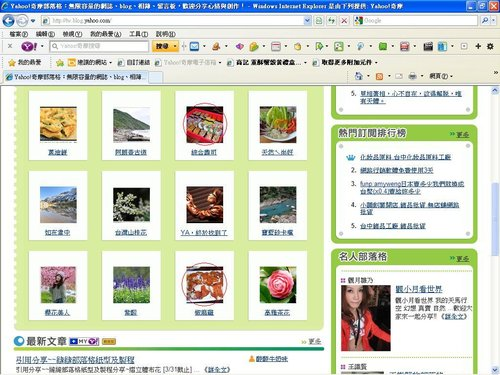Open the address bar URL dropdown

tap(307, 21)
